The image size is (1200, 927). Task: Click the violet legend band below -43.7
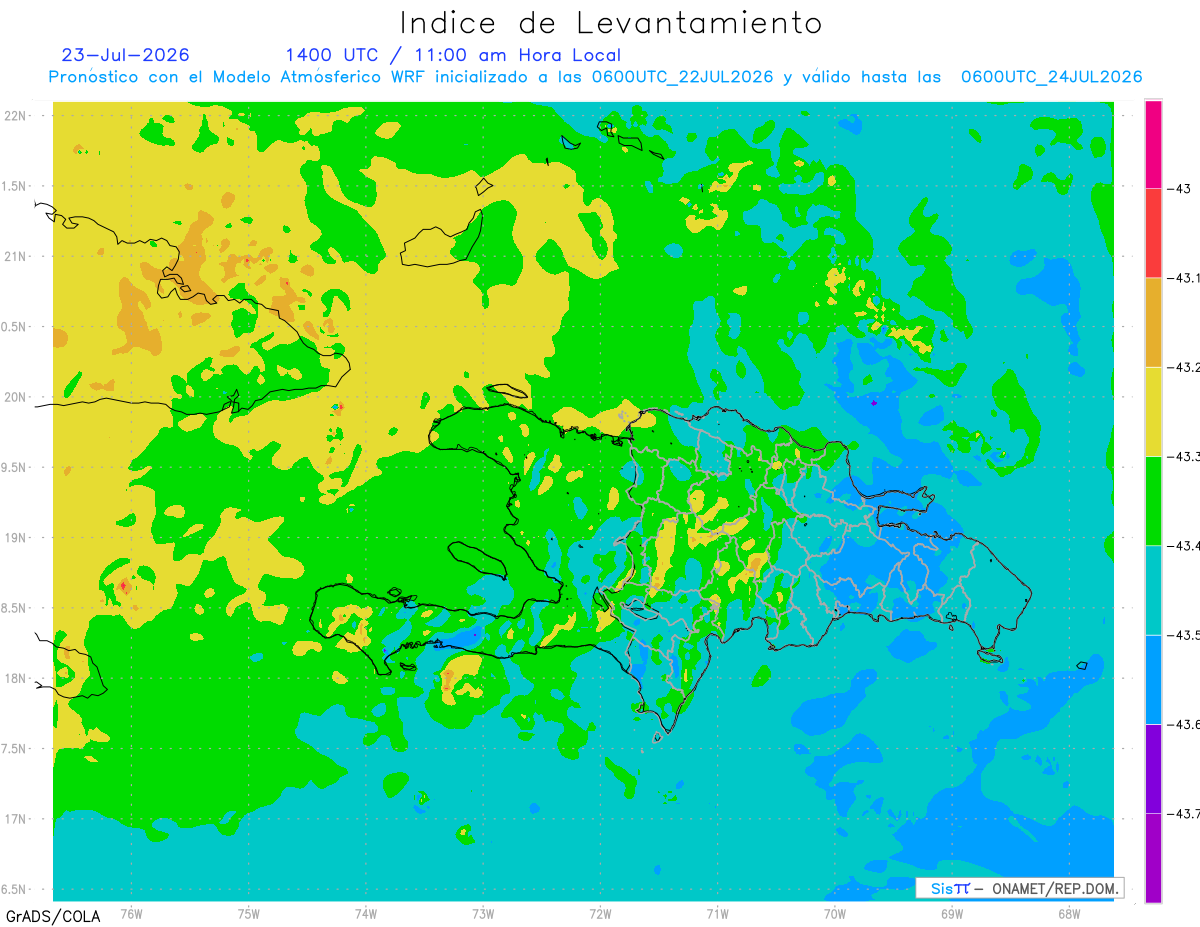1153,857
